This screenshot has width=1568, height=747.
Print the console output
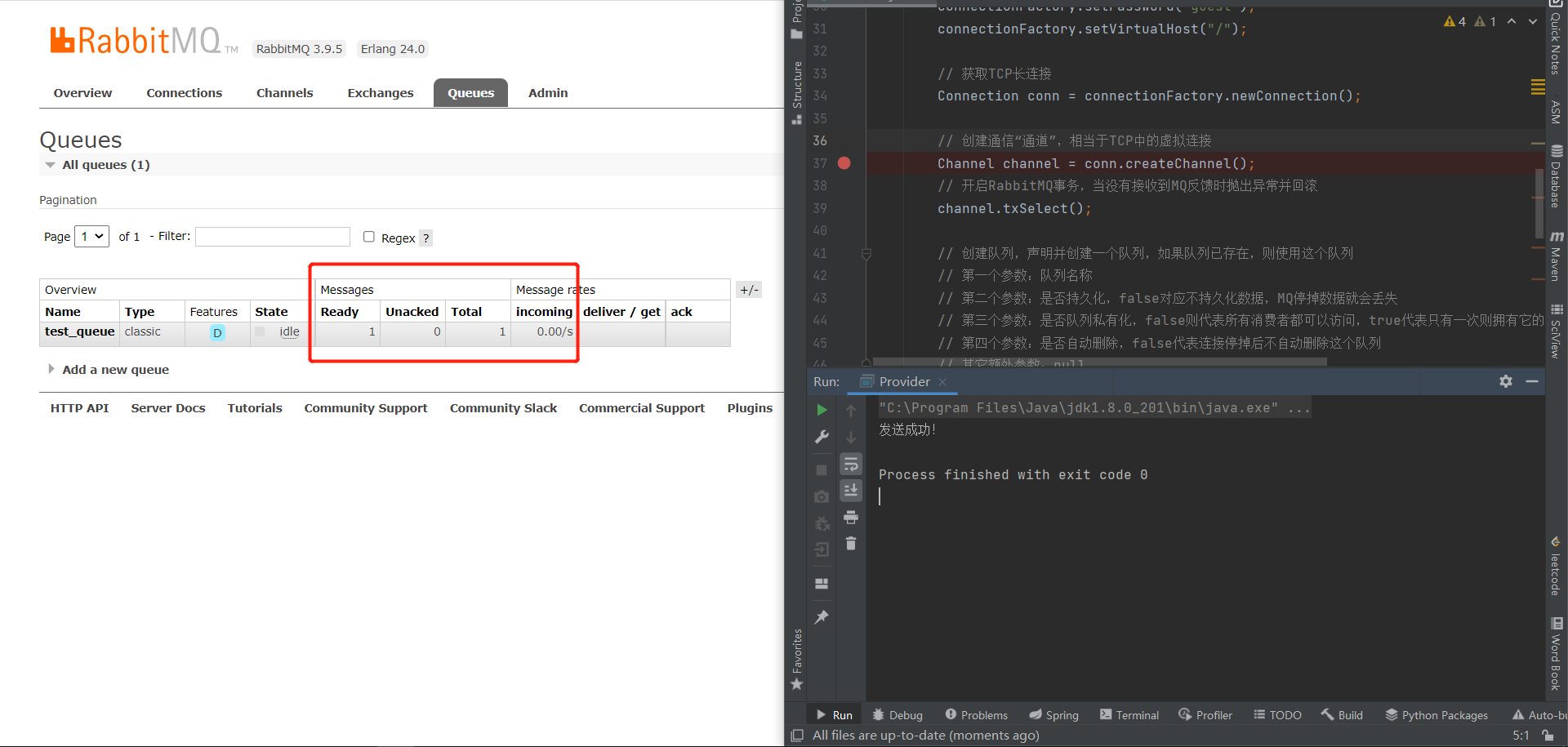pyautogui.click(x=851, y=518)
